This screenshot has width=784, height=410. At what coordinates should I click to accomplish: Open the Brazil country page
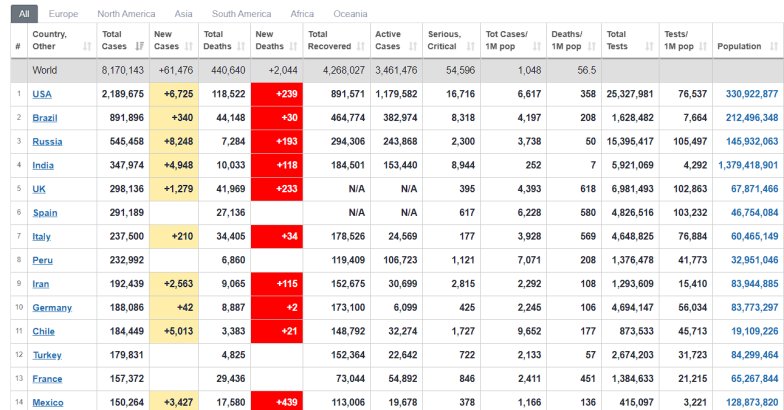[46, 118]
